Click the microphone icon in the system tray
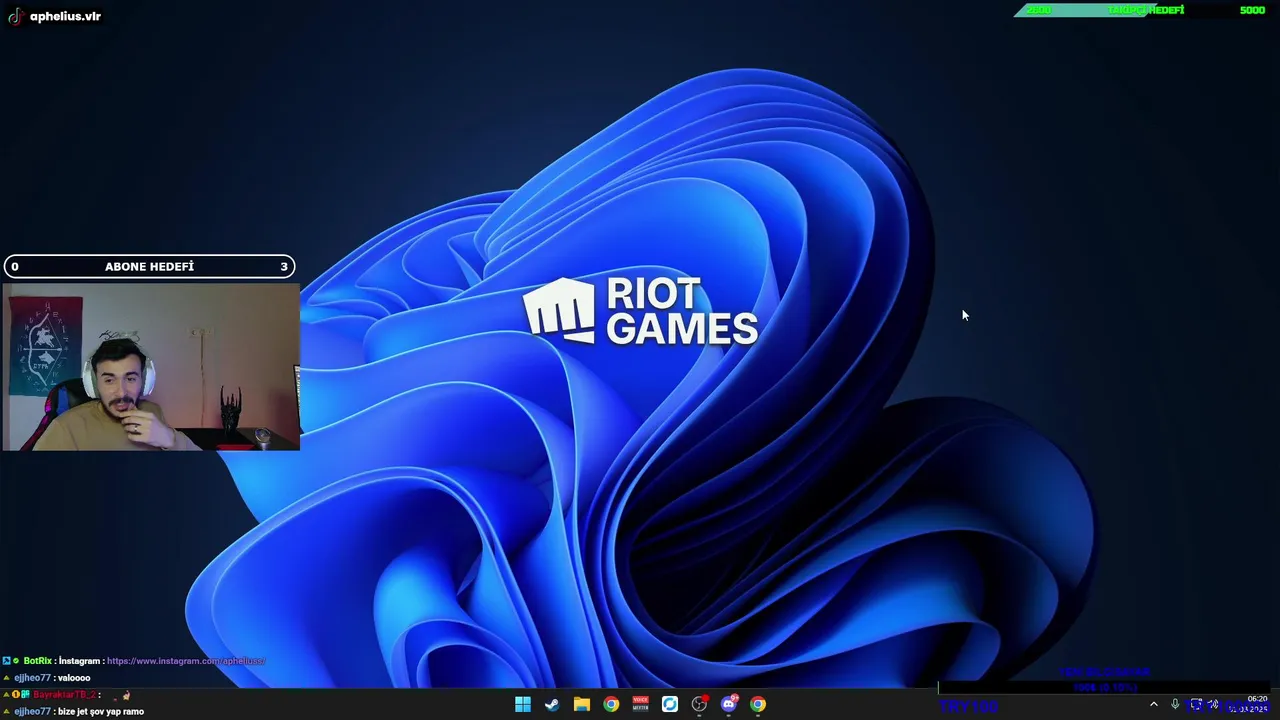 [x=1175, y=705]
